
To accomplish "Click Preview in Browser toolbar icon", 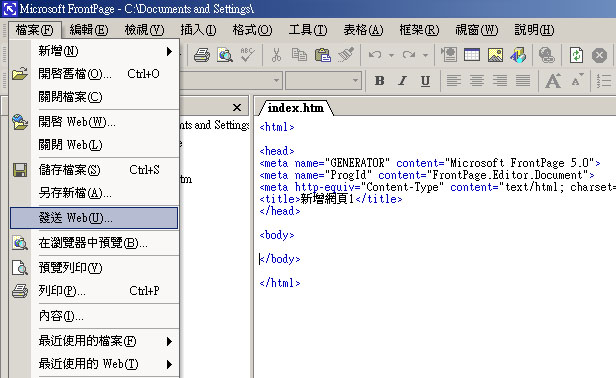I will pyautogui.click(x=225, y=55).
